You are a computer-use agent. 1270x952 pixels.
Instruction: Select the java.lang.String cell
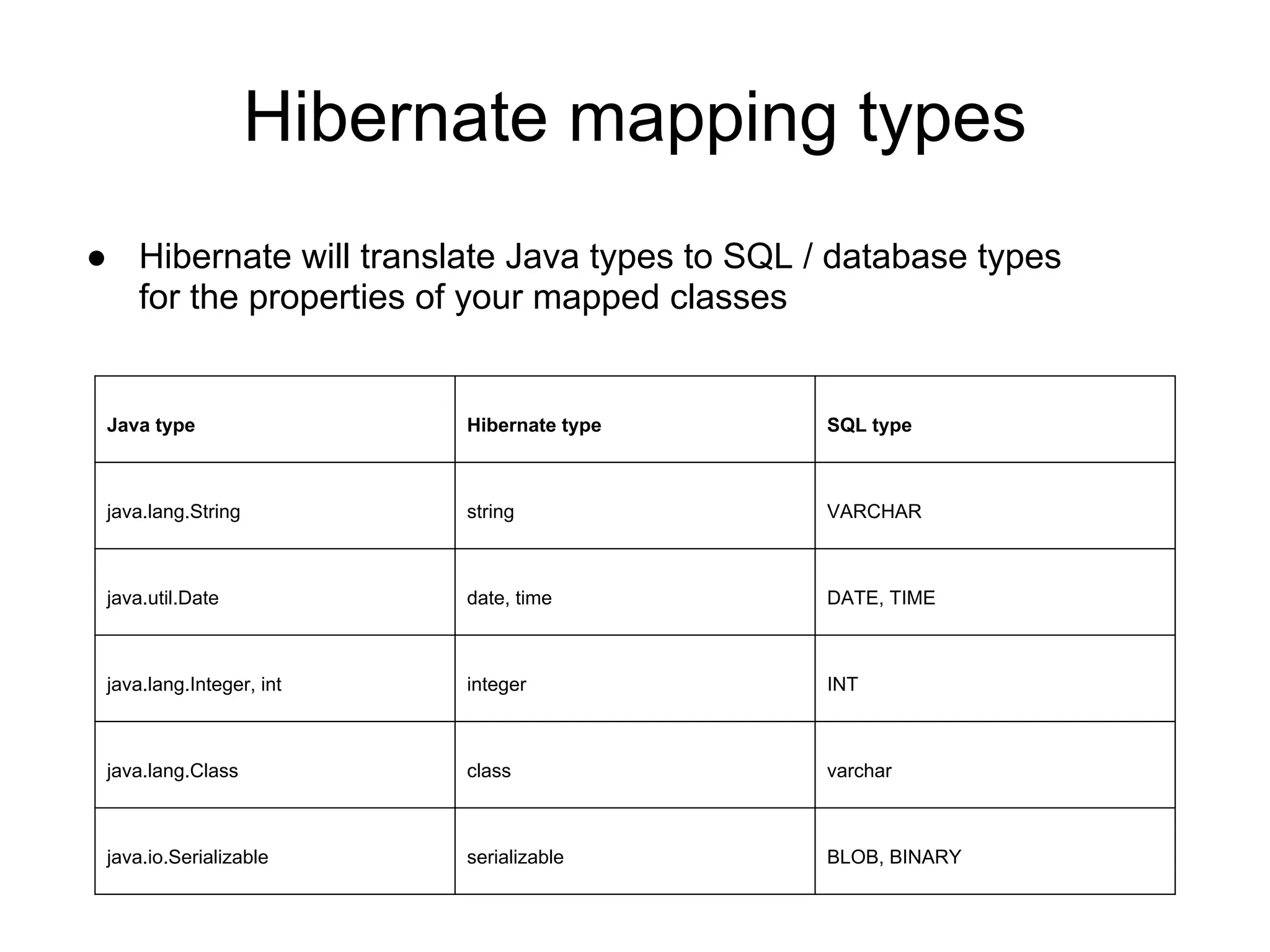click(x=173, y=512)
